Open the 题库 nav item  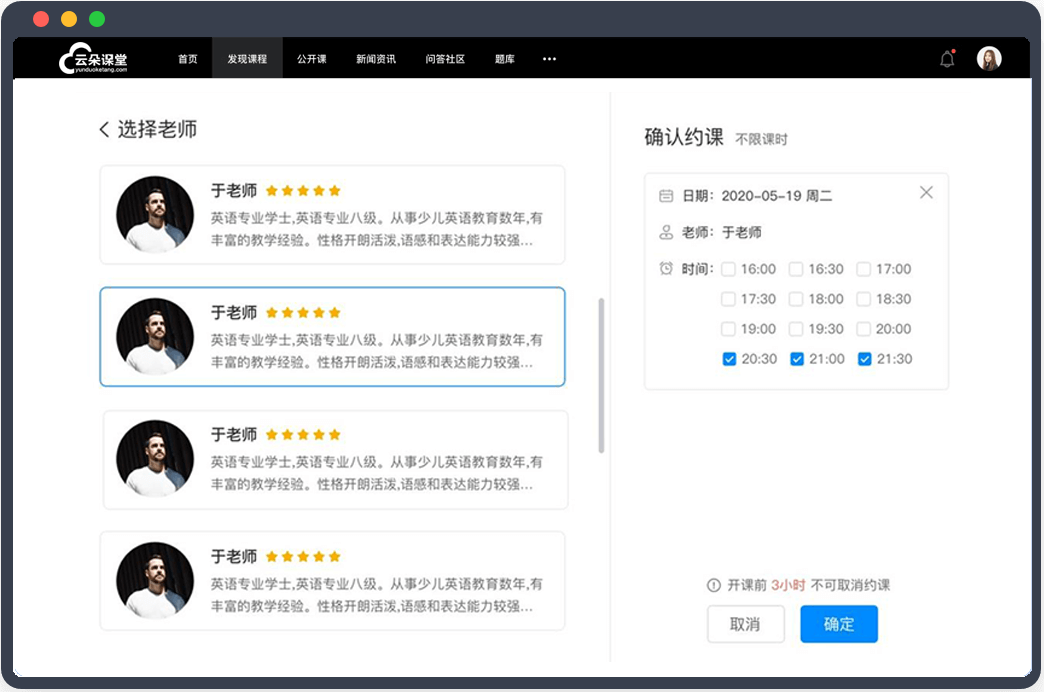pos(505,59)
